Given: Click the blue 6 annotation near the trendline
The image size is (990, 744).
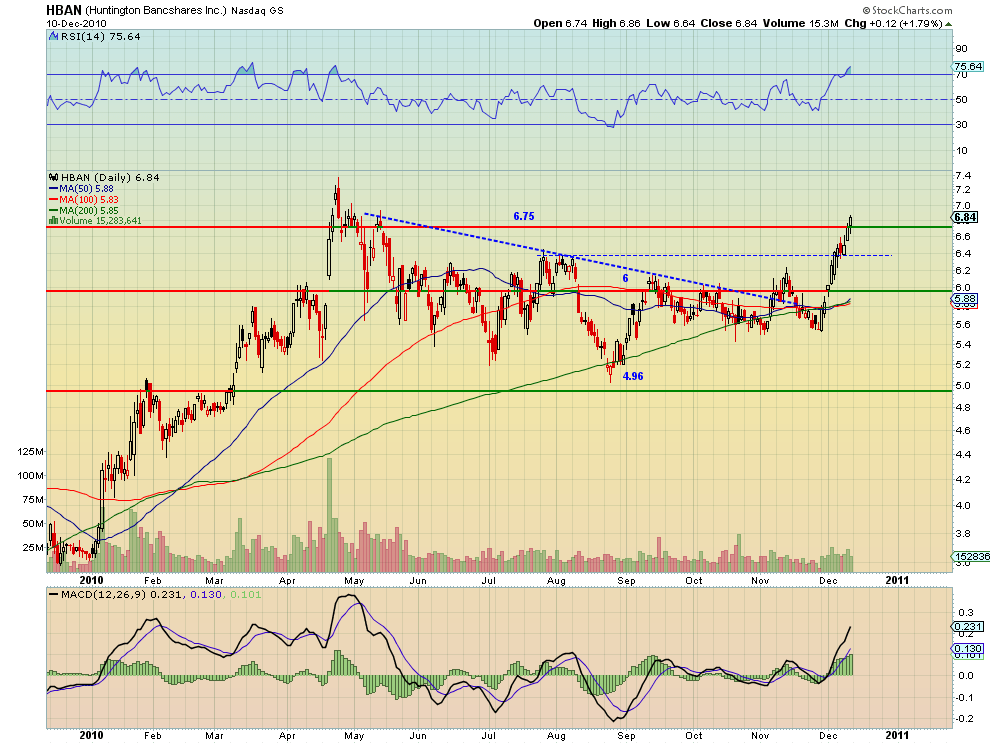Looking at the screenshot, I should (x=625, y=279).
